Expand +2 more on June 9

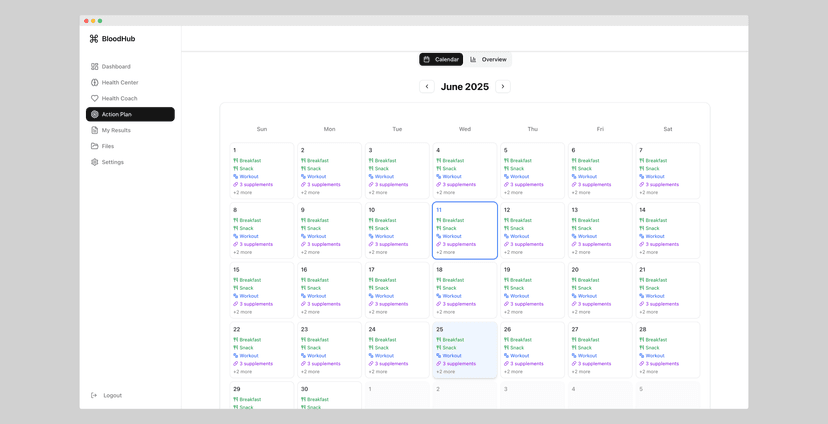pos(310,252)
